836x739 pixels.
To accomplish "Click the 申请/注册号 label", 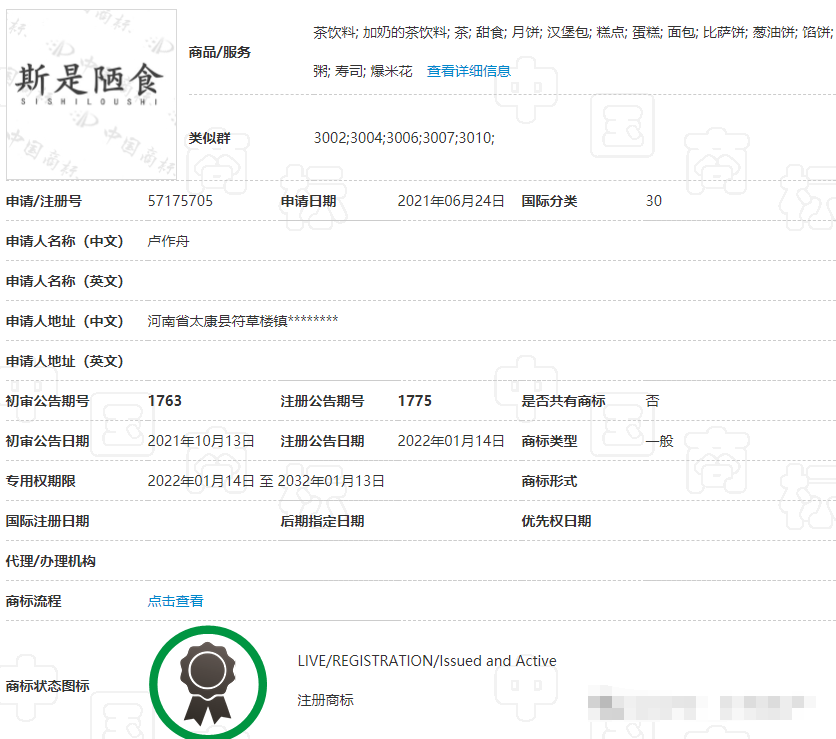I will 44,201.
